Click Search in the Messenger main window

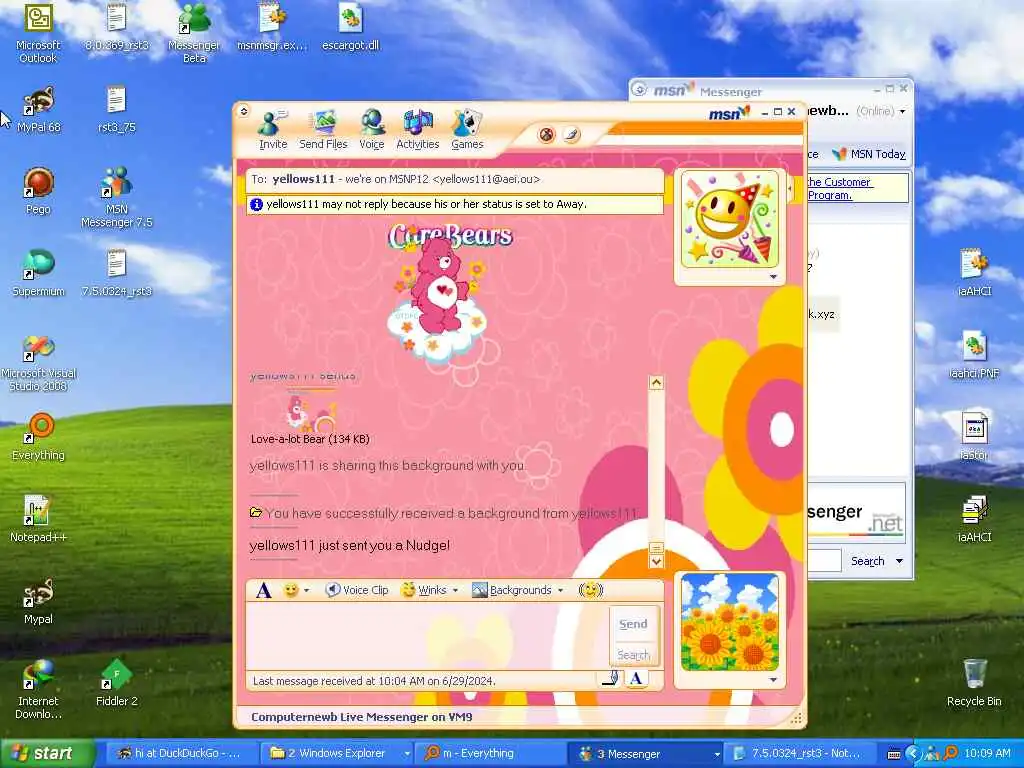click(867, 561)
